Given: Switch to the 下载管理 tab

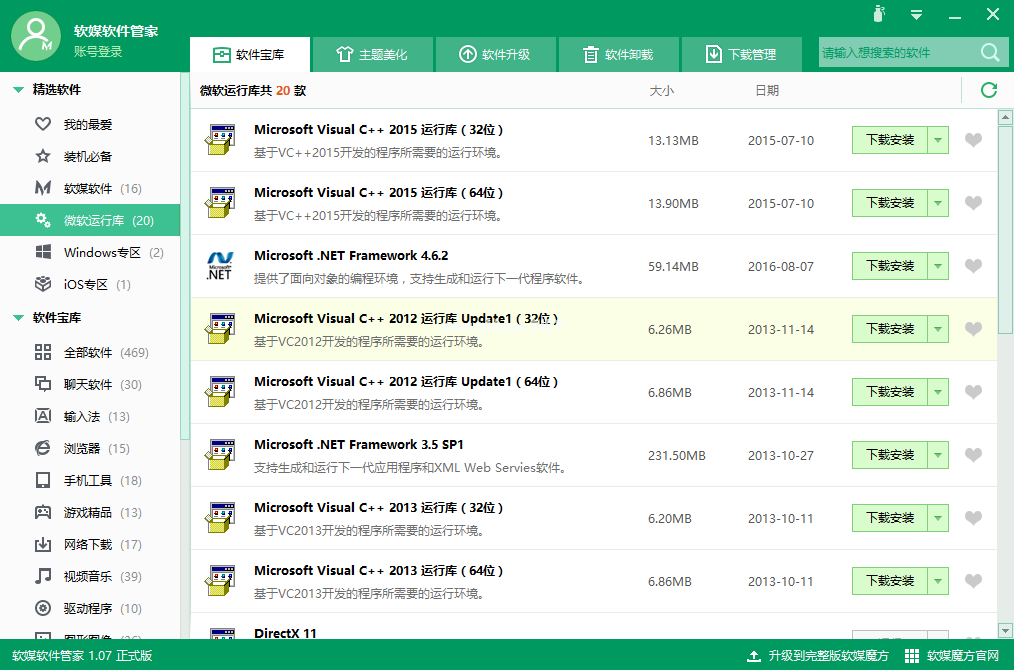Looking at the screenshot, I should click(x=740, y=54).
